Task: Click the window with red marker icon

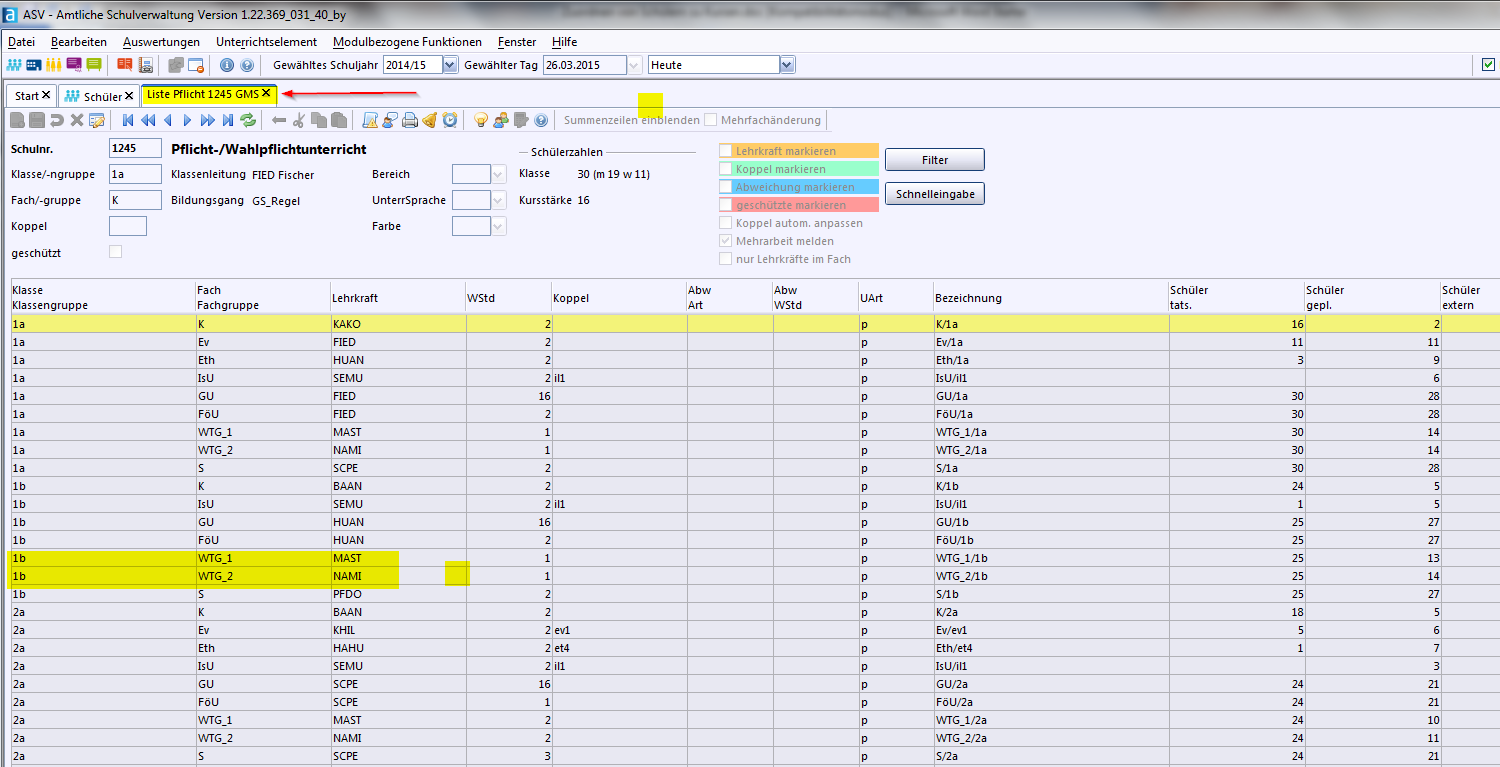Action: [x=195, y=65]
